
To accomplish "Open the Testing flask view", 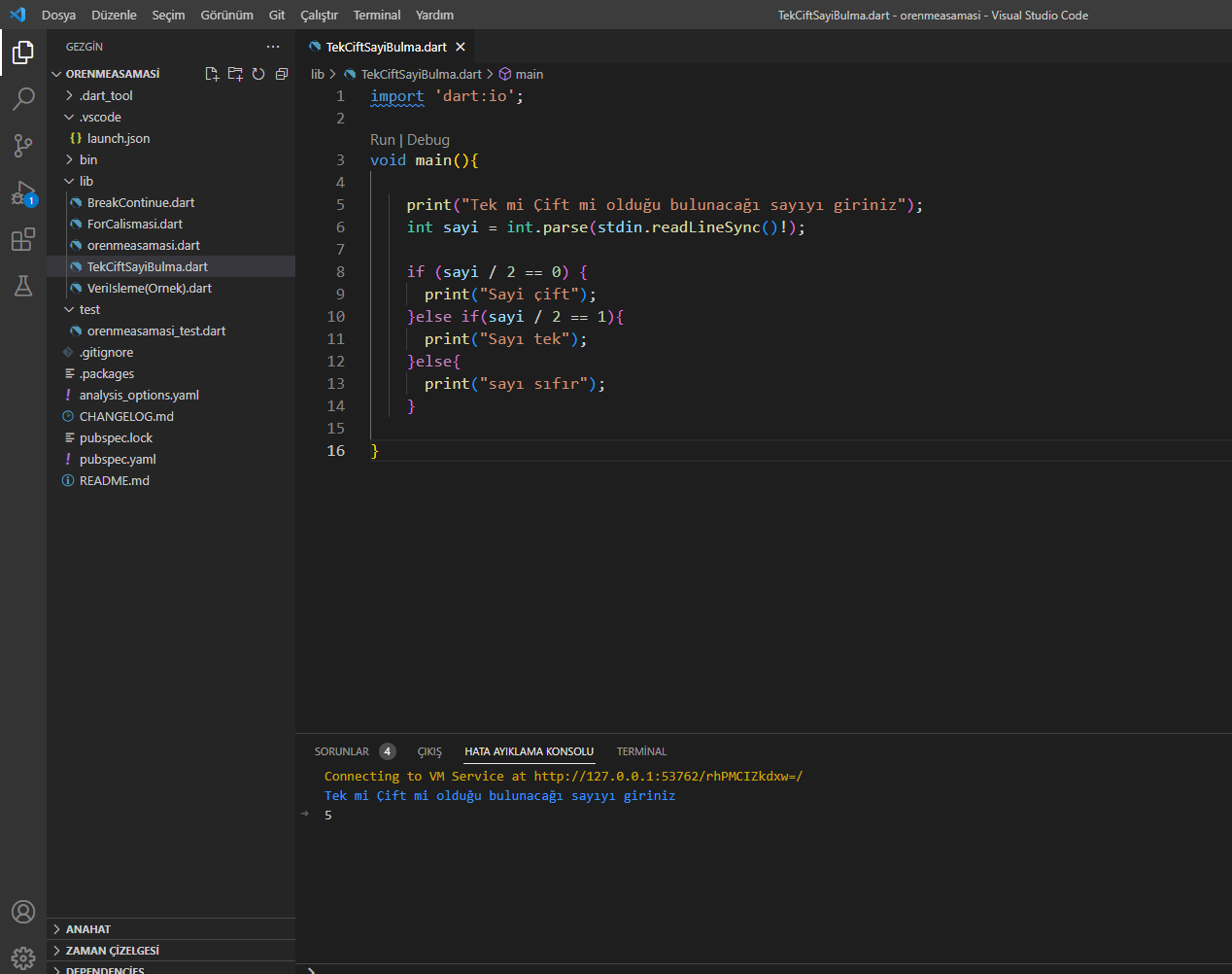I will coord(23,286).
